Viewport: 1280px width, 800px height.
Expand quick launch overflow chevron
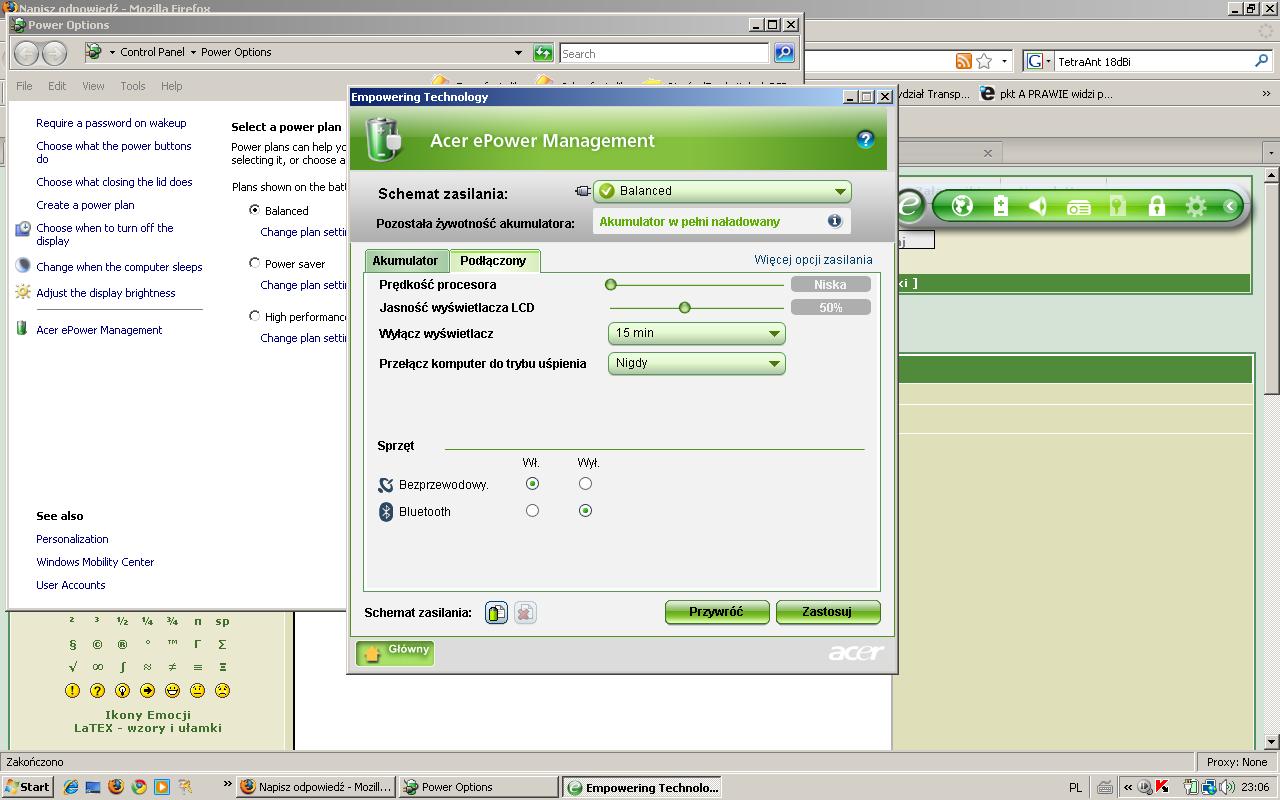(x=227, y=784)
